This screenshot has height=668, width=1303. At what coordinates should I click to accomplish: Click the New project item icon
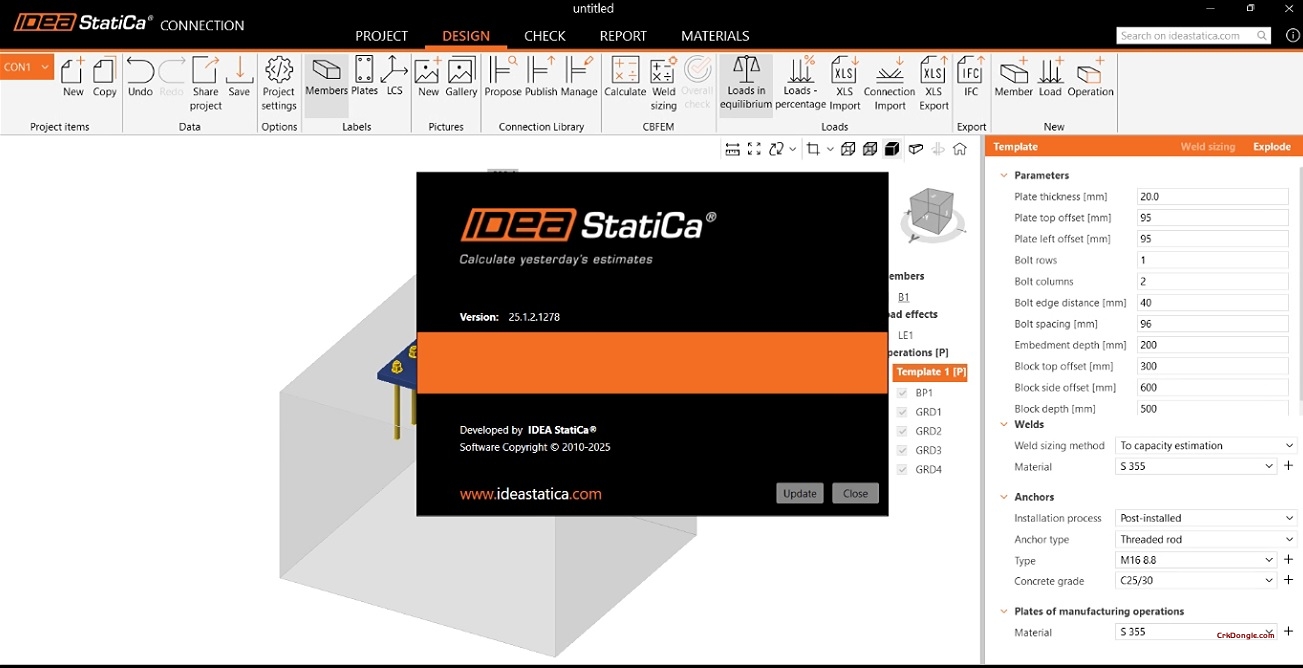[73, 77]
